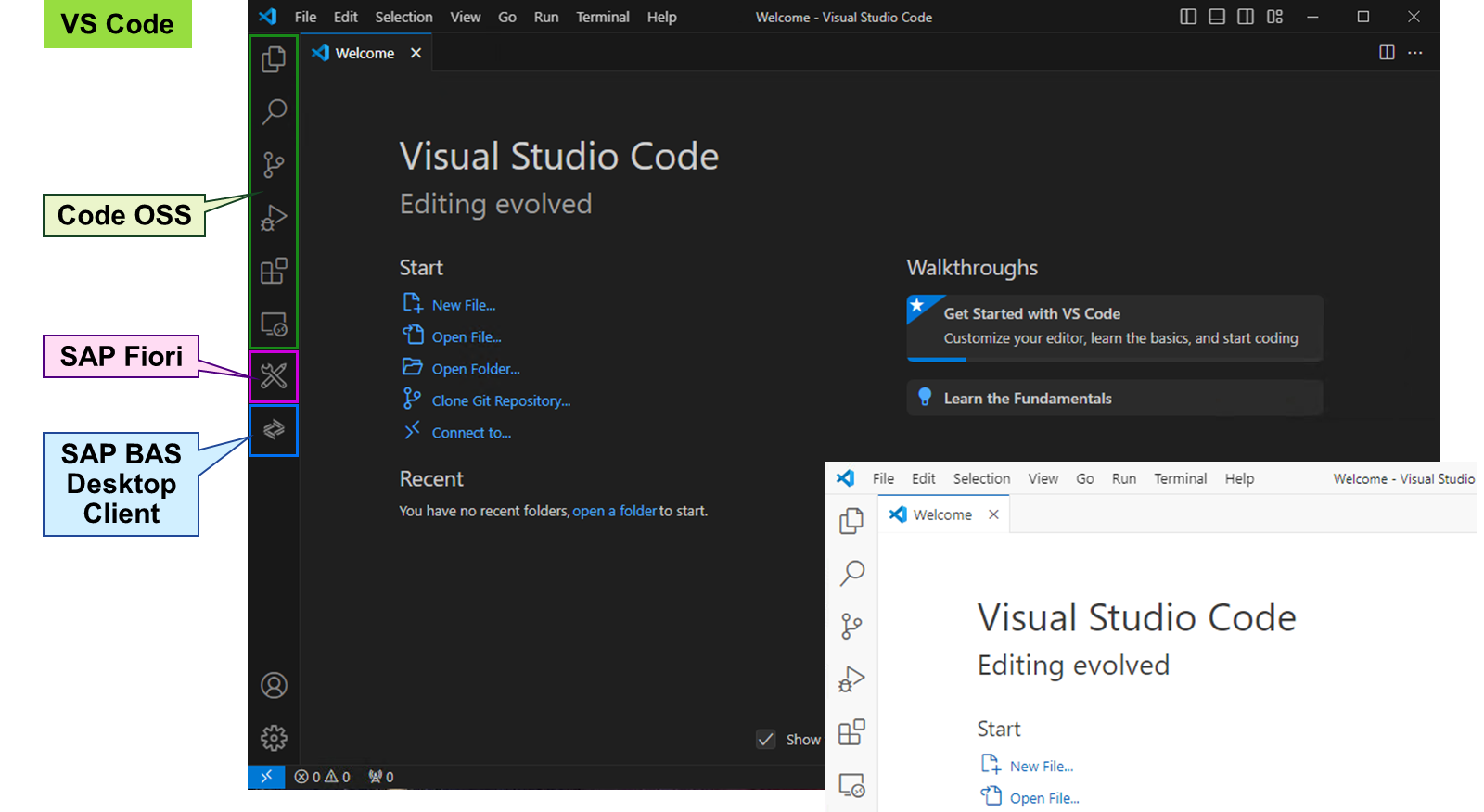This screenshot has height=812, width=1484.
Task: Open Source Control in dark window
Action: pos(274,165)
